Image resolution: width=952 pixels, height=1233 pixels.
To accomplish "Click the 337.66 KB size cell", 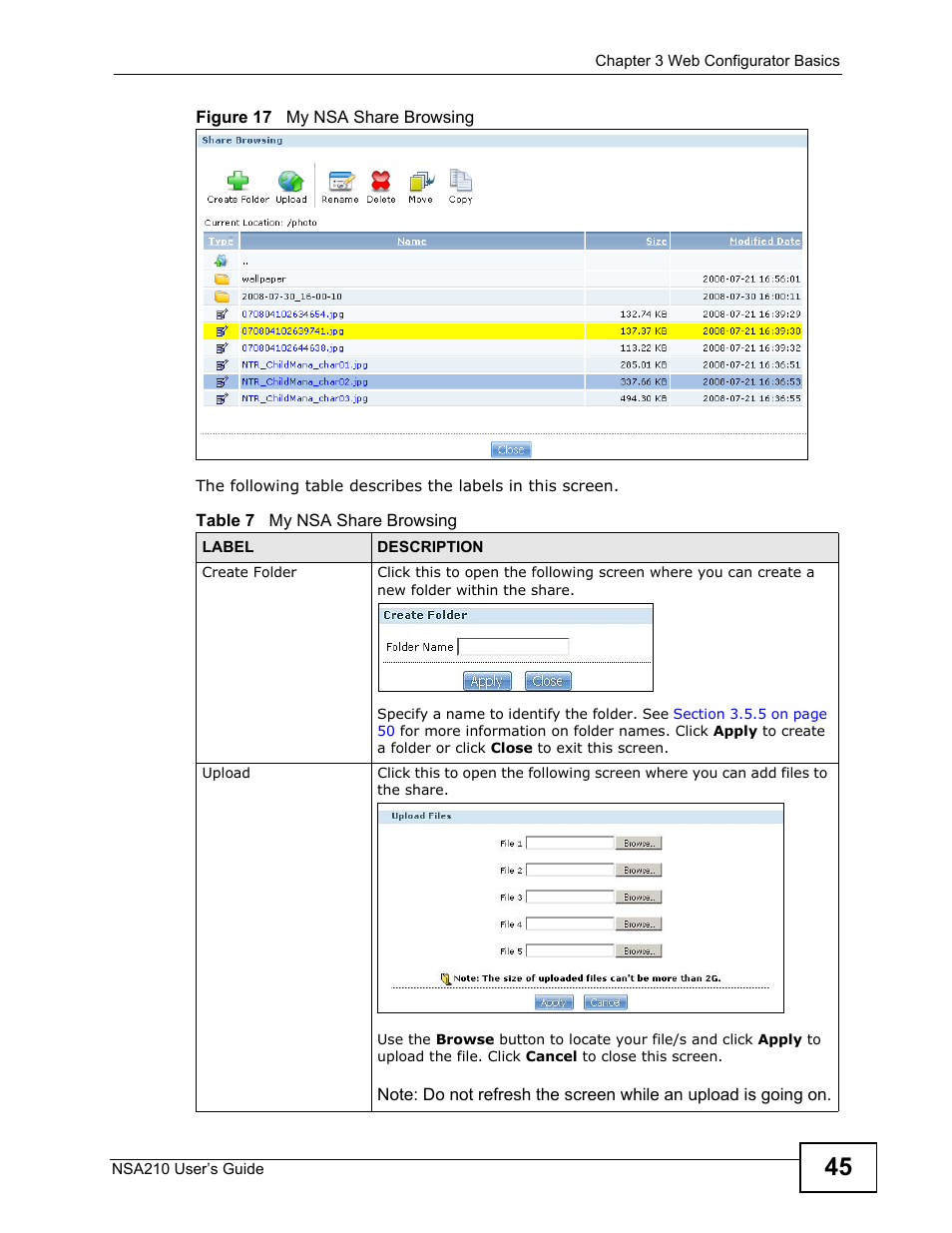I will (644, 382).
